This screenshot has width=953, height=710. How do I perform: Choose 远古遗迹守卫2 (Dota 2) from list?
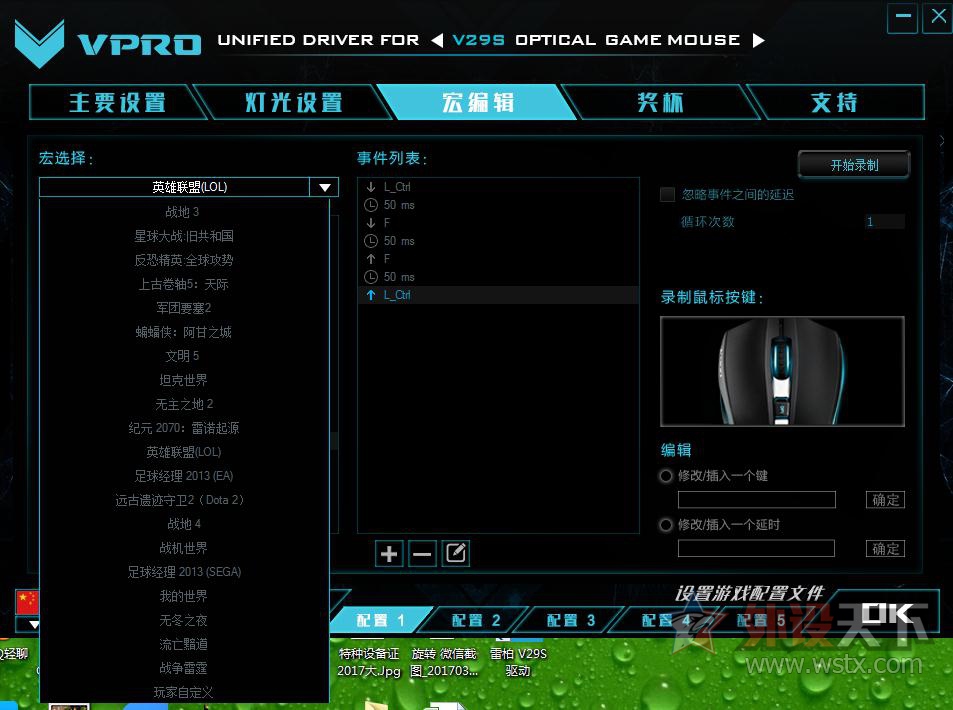pyautogui.click(x=180, y=500)
